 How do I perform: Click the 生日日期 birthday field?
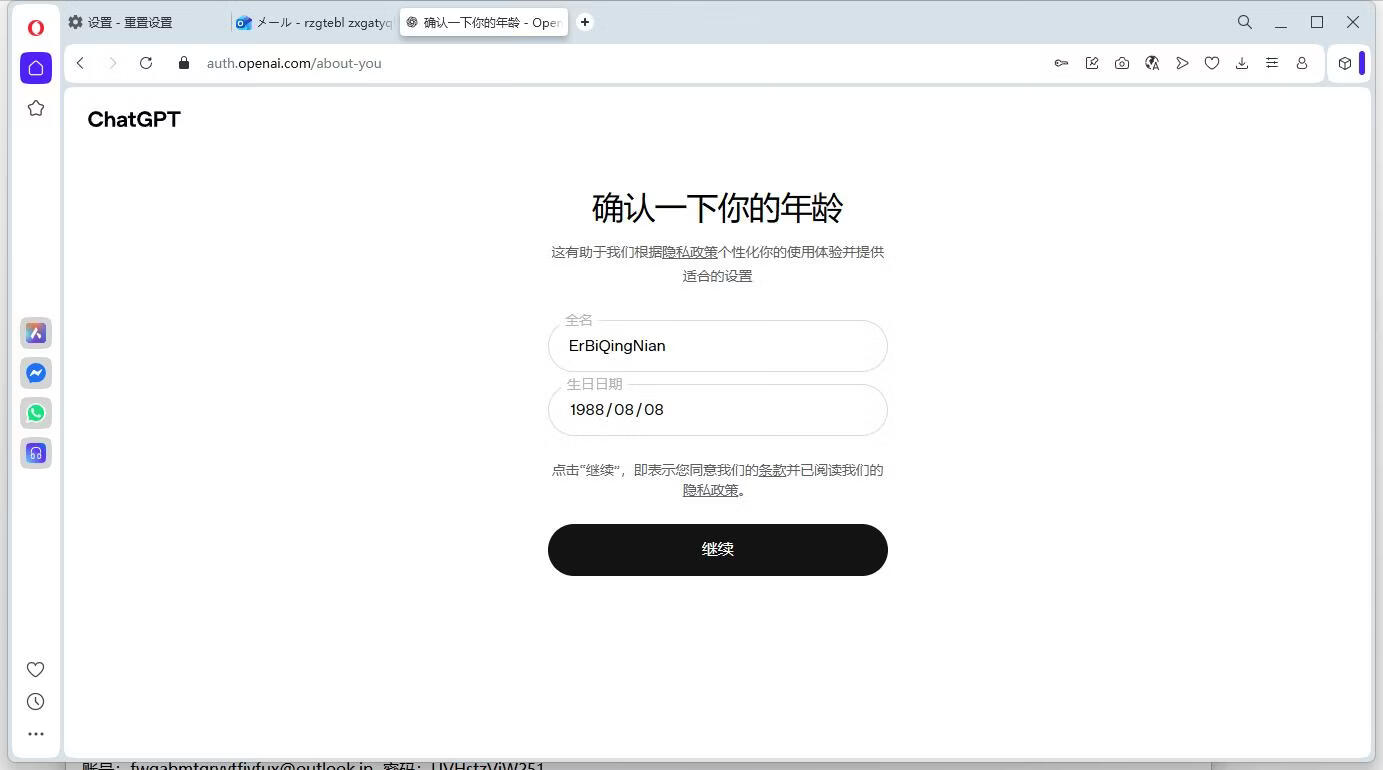click(x=717, y=410)
